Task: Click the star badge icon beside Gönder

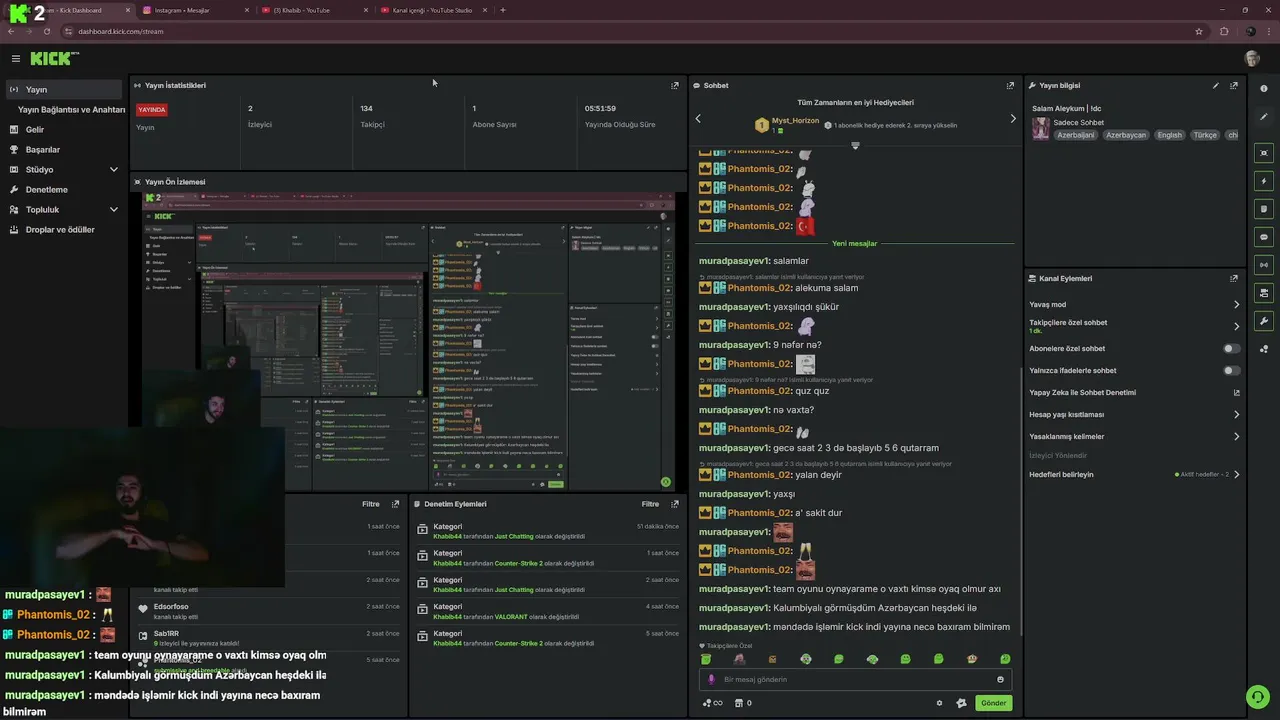Action: coord(961,703)
